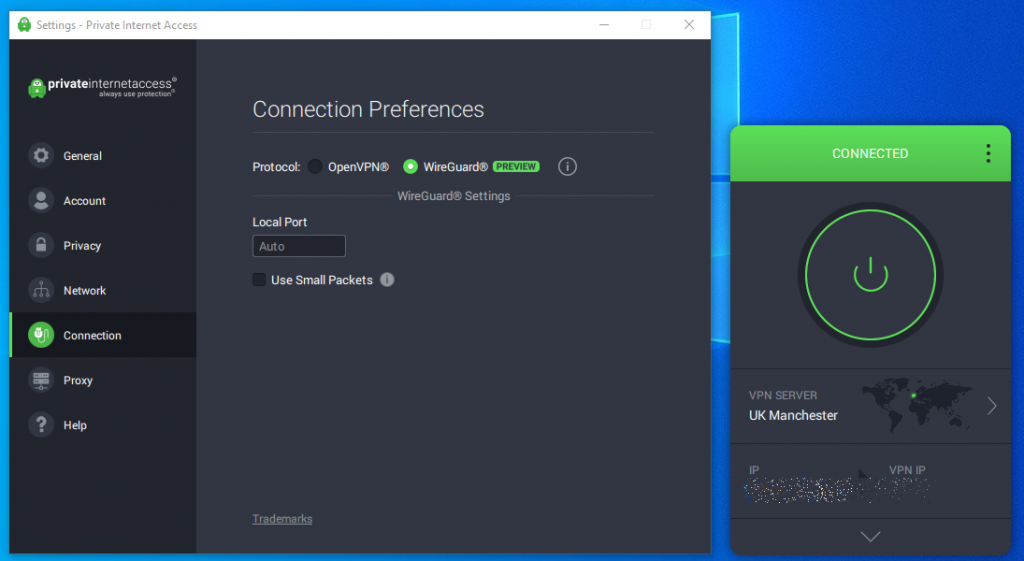
Task: Open server list via VPN Server chevron
Action: [x=992, y=406]
